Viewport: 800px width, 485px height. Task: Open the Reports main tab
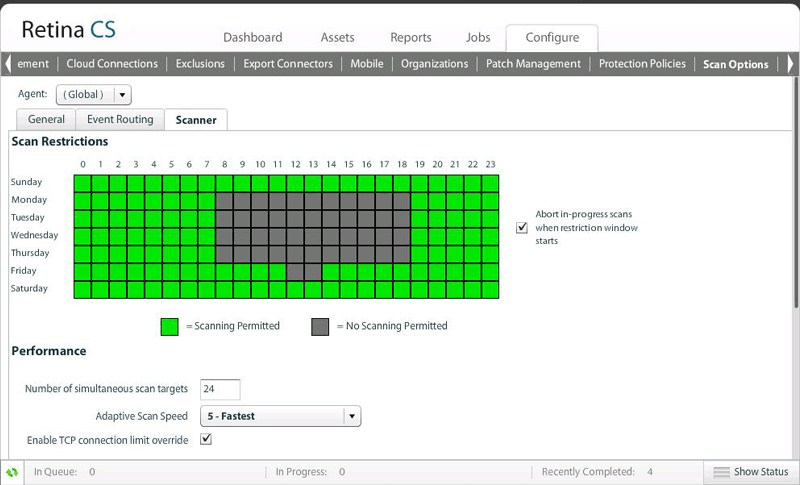pos(410,38)
